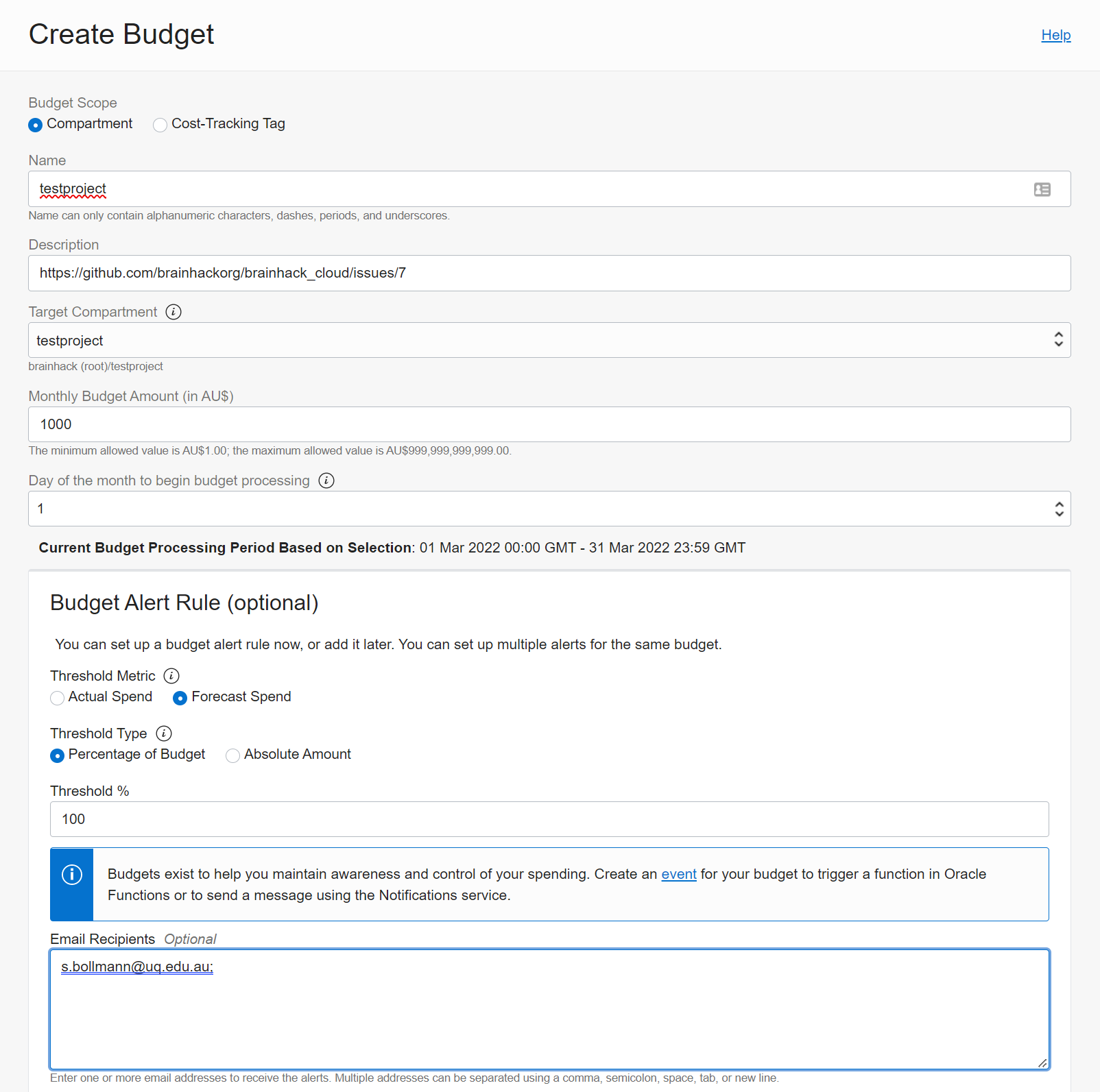Click the Current Budget Processing Period text

pos(392,548)
